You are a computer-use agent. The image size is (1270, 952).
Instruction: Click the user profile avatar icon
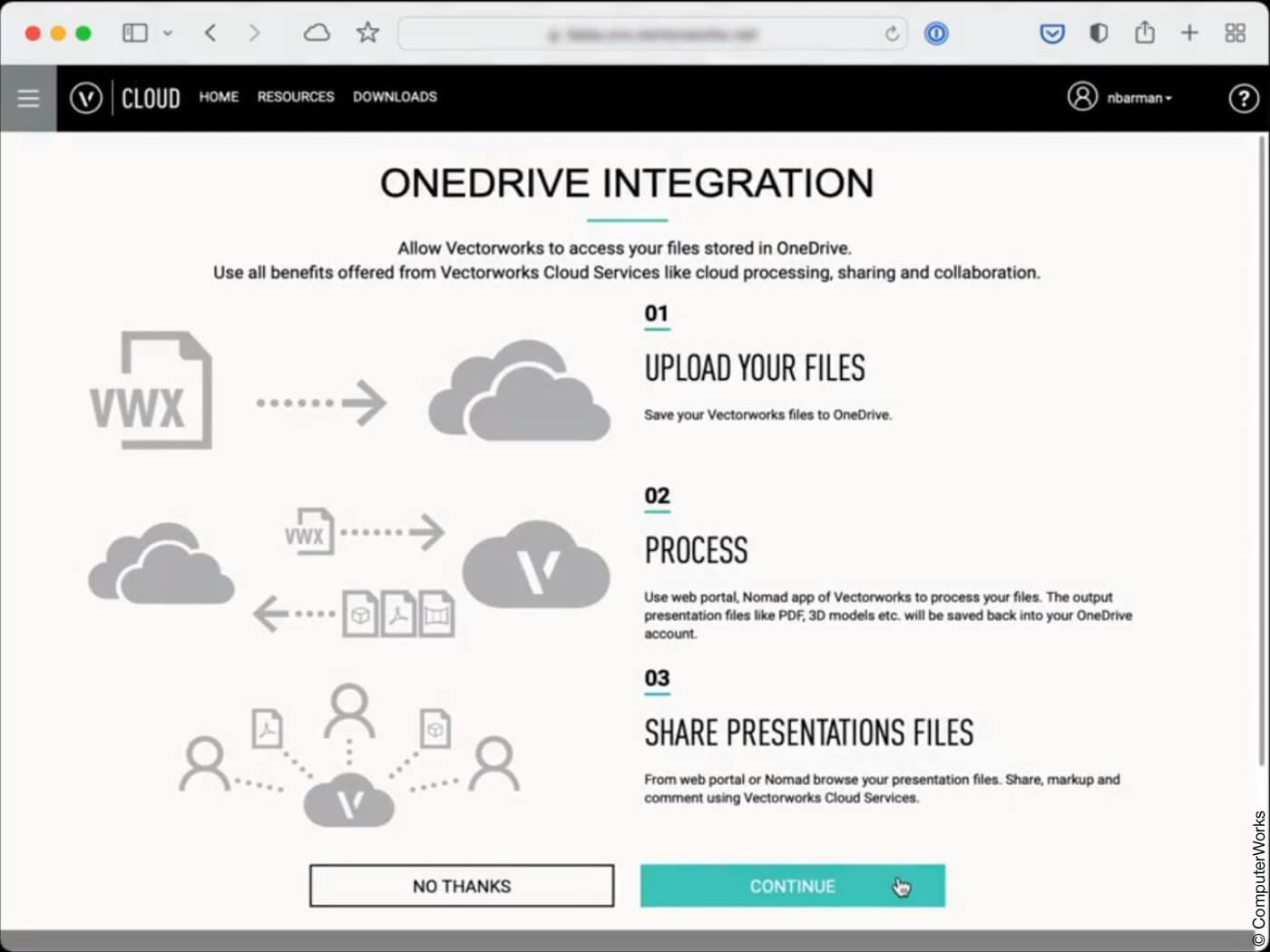(x=1082, y=96)
